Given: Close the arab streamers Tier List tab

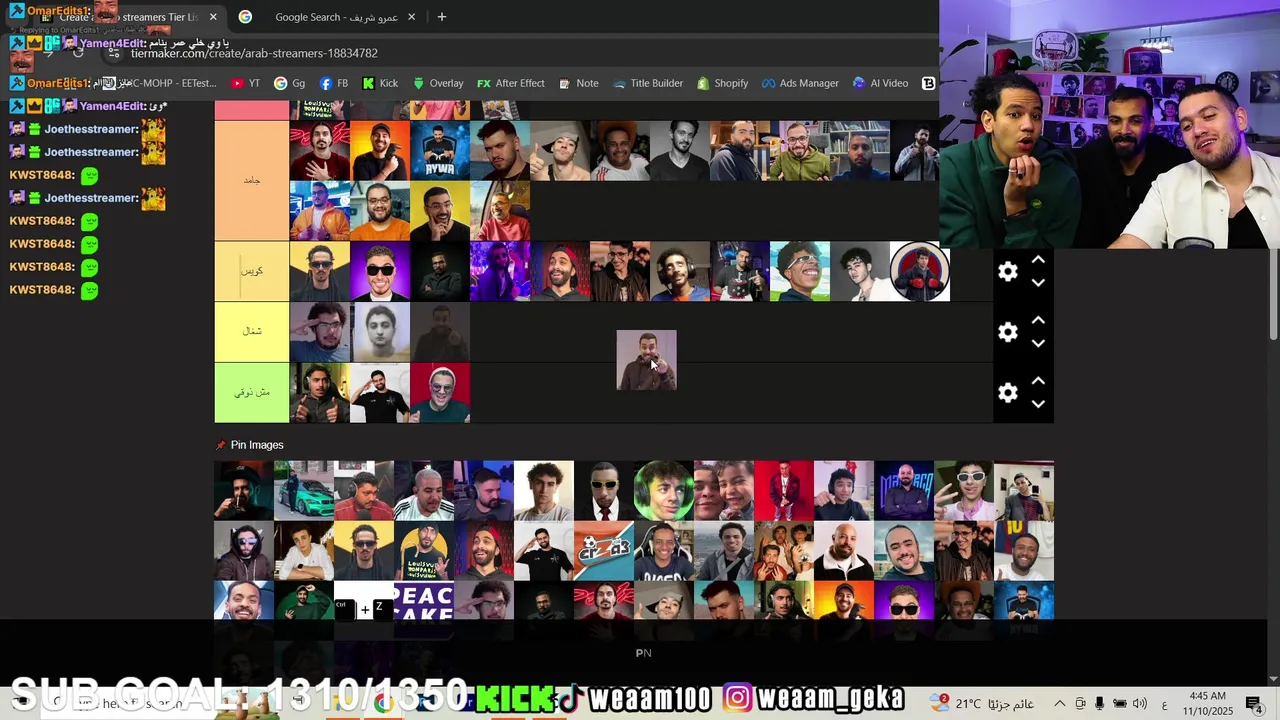Looking at the screenshot, I should (213, 17).
